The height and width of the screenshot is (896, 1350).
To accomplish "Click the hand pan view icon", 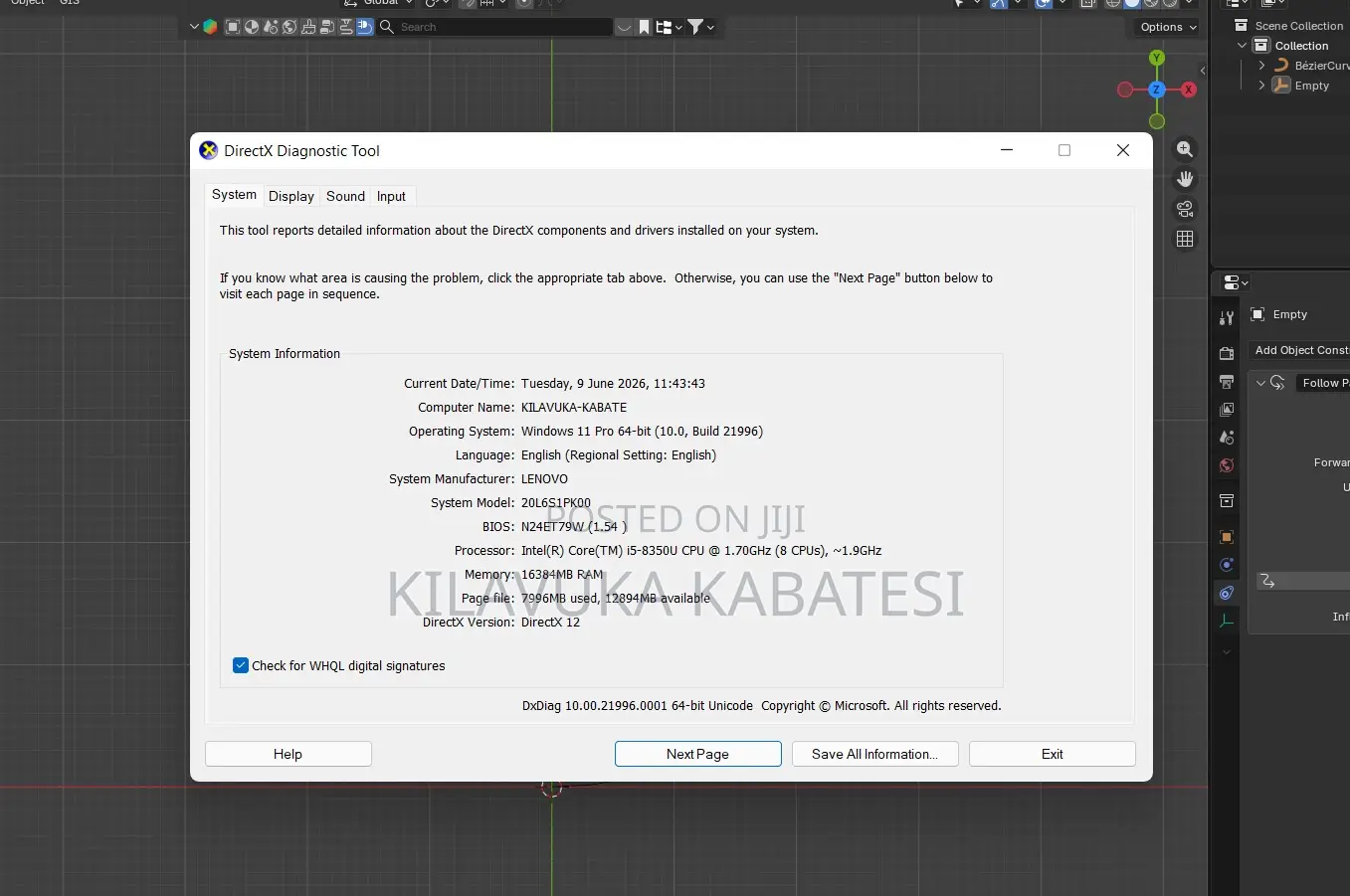I will (1185, 179).
